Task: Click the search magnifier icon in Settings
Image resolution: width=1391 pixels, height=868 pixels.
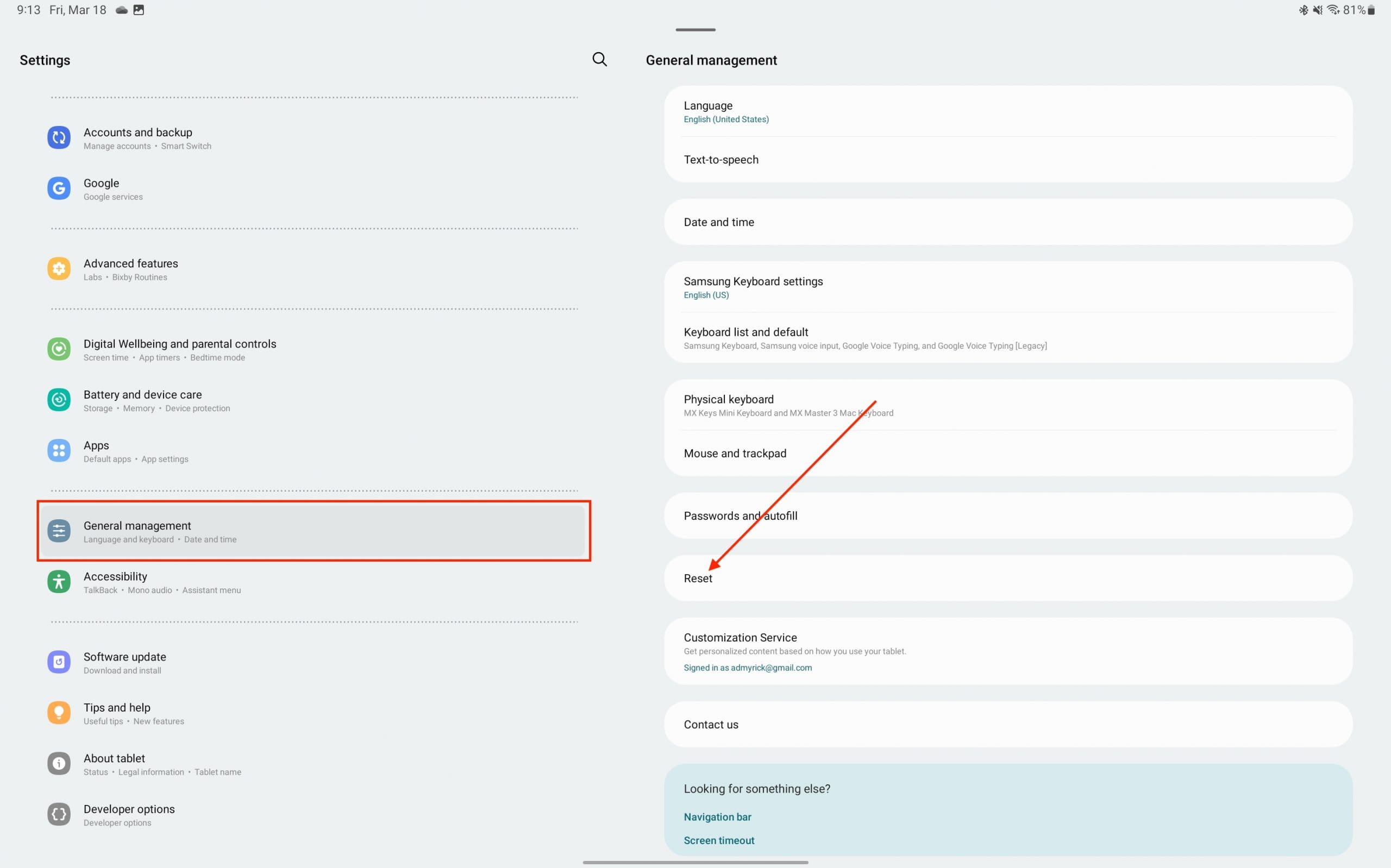Action: 599,59
